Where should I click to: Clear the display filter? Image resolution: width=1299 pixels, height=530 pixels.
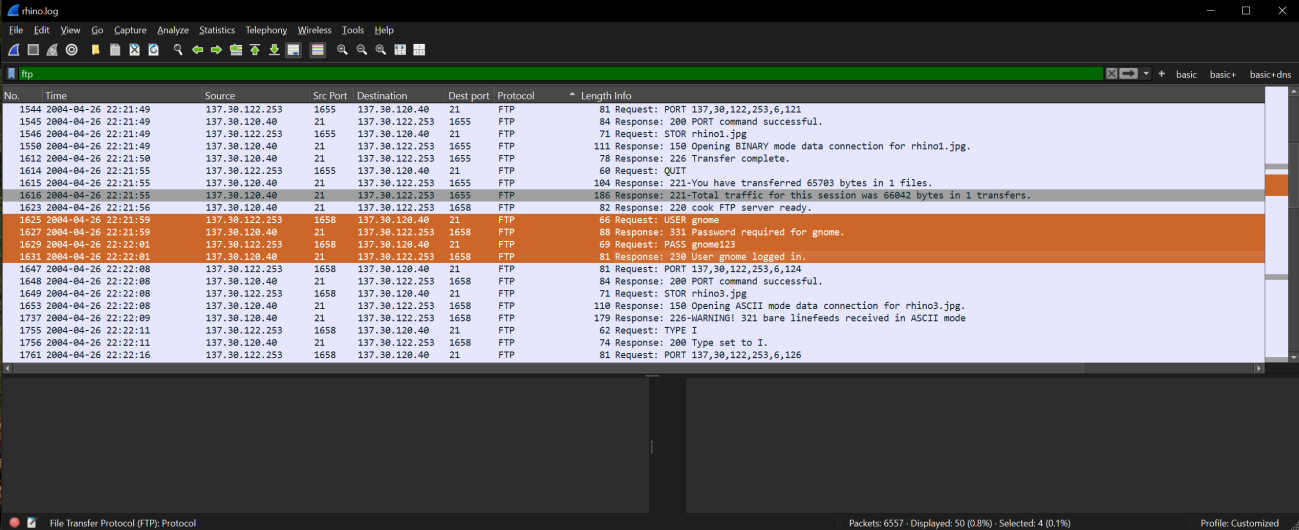point(1111,74)
